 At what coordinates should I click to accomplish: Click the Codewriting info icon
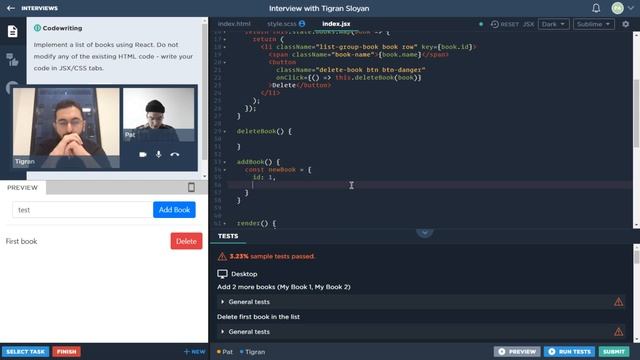click(x=37, y=28)
